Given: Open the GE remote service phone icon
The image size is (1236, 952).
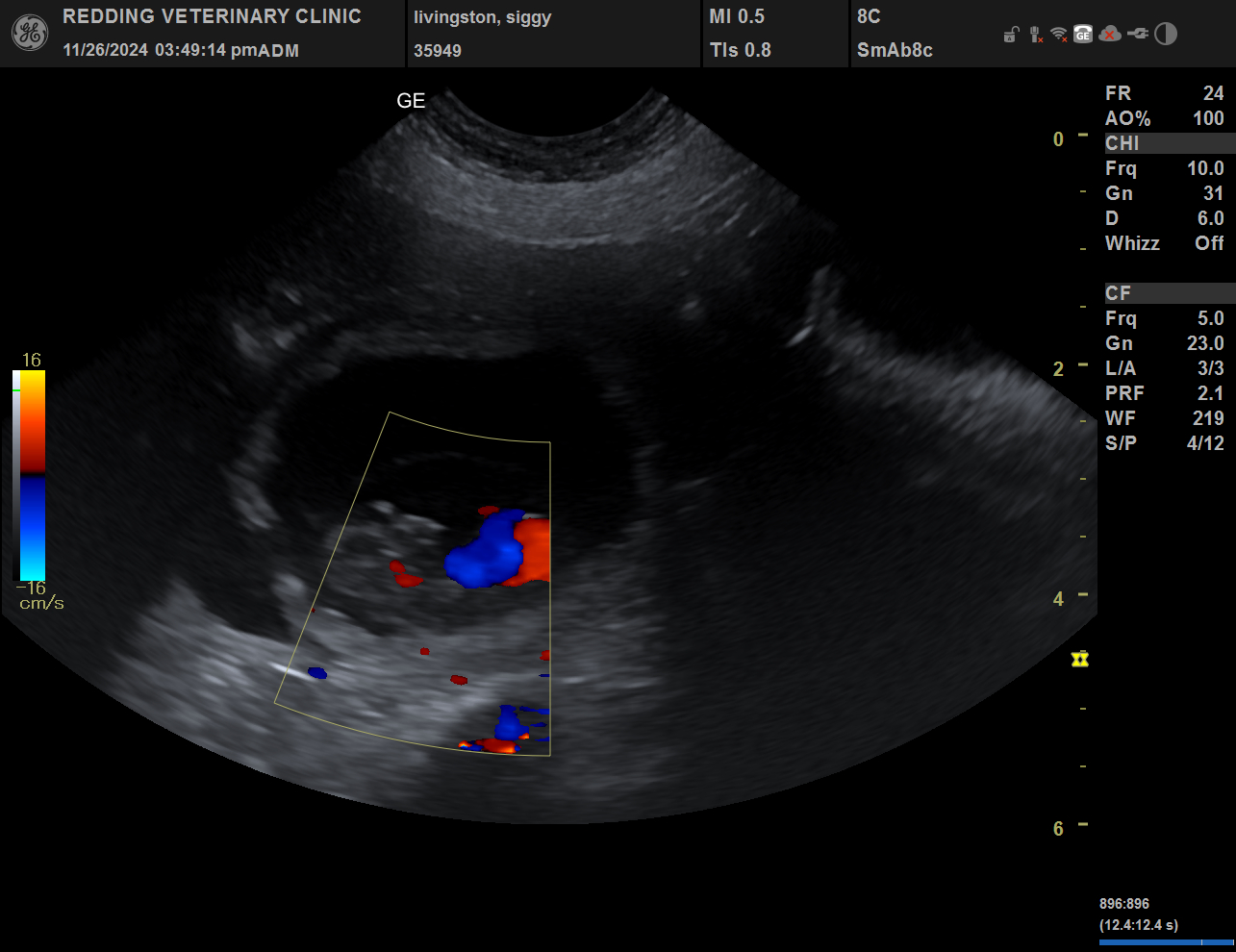Looking at the screenshot, I should [1083, 35].
